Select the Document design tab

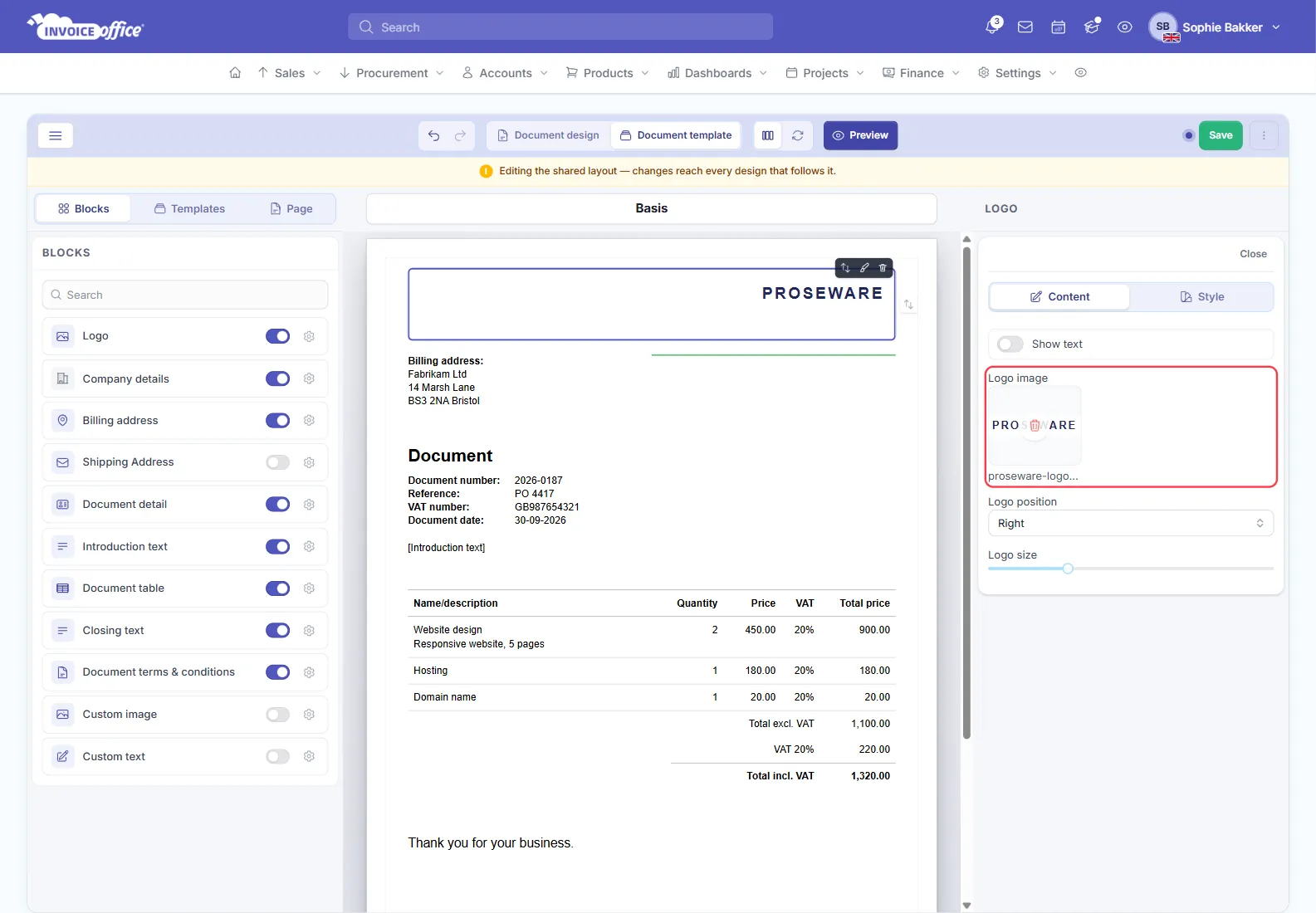point(548,135)
